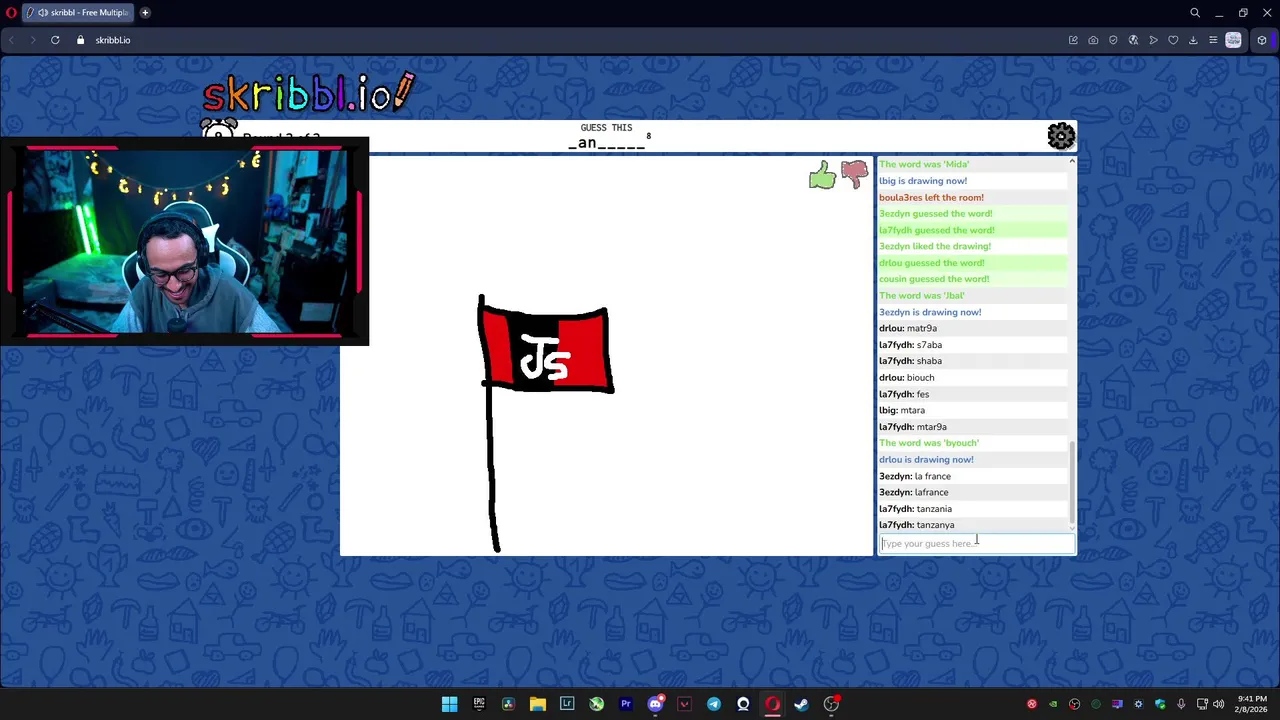Open Discord from taskbar
Viewport: 1280px width, 720px height.
655,704
